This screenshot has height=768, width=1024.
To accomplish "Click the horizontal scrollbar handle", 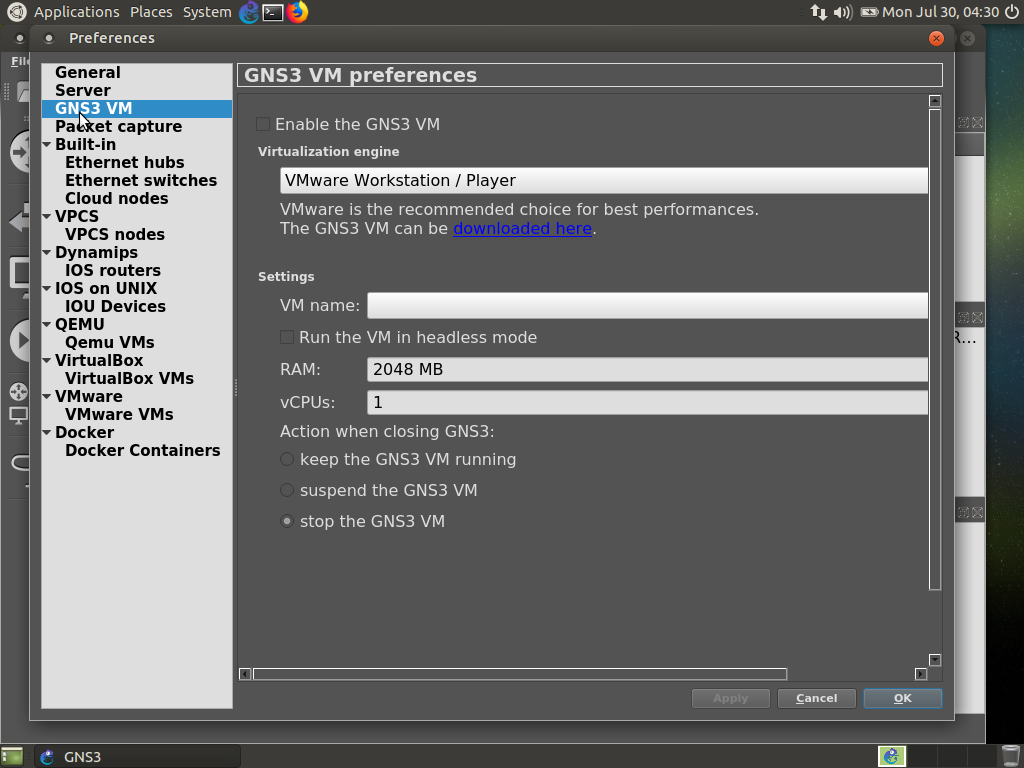I will (520, 674).
